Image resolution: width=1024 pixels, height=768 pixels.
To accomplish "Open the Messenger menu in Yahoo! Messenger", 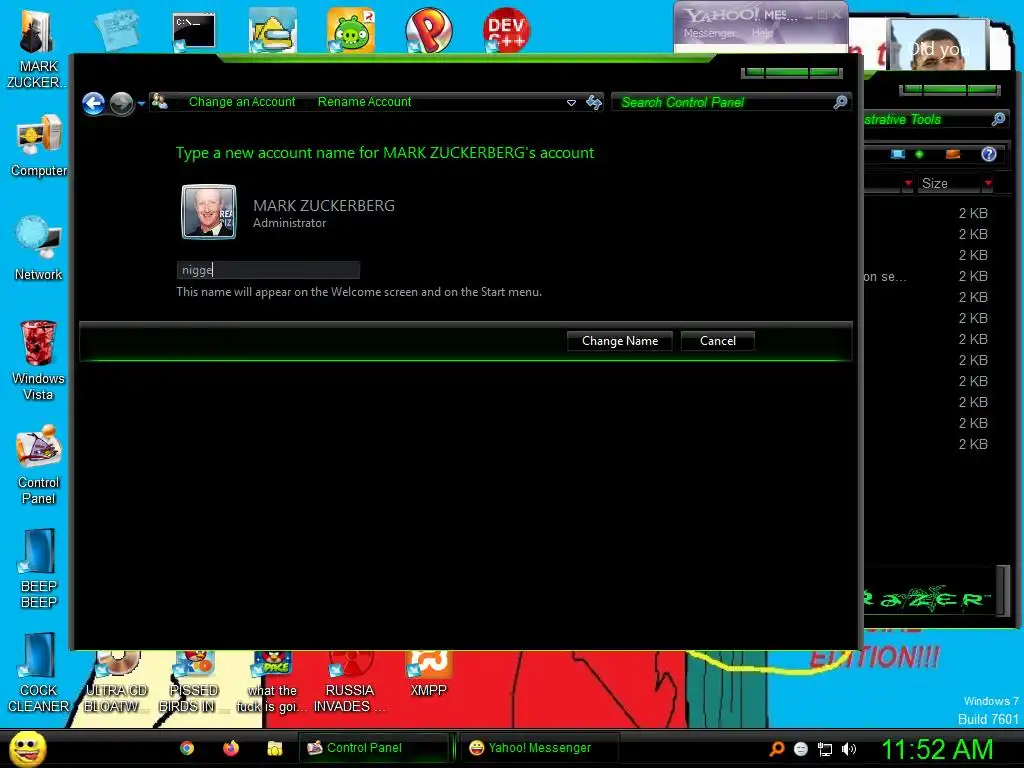I will tap(709, 33).
